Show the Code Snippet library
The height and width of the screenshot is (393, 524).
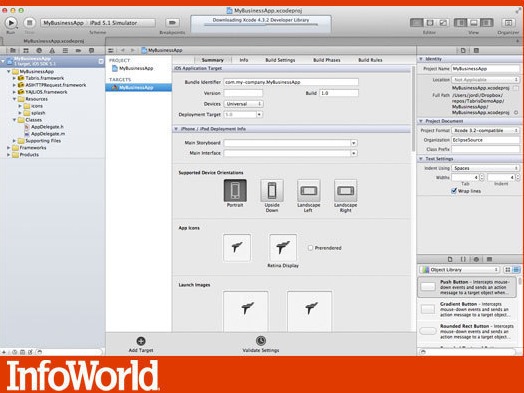point(463,259)
